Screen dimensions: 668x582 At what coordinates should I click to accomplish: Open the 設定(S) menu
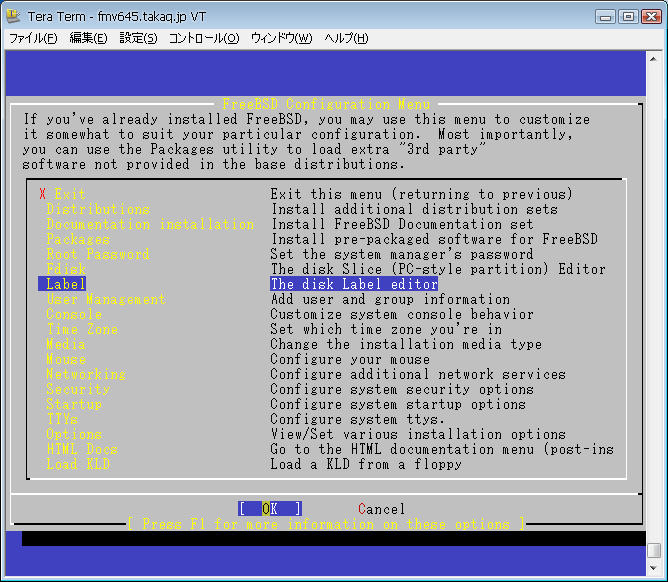tap(138, 38)
